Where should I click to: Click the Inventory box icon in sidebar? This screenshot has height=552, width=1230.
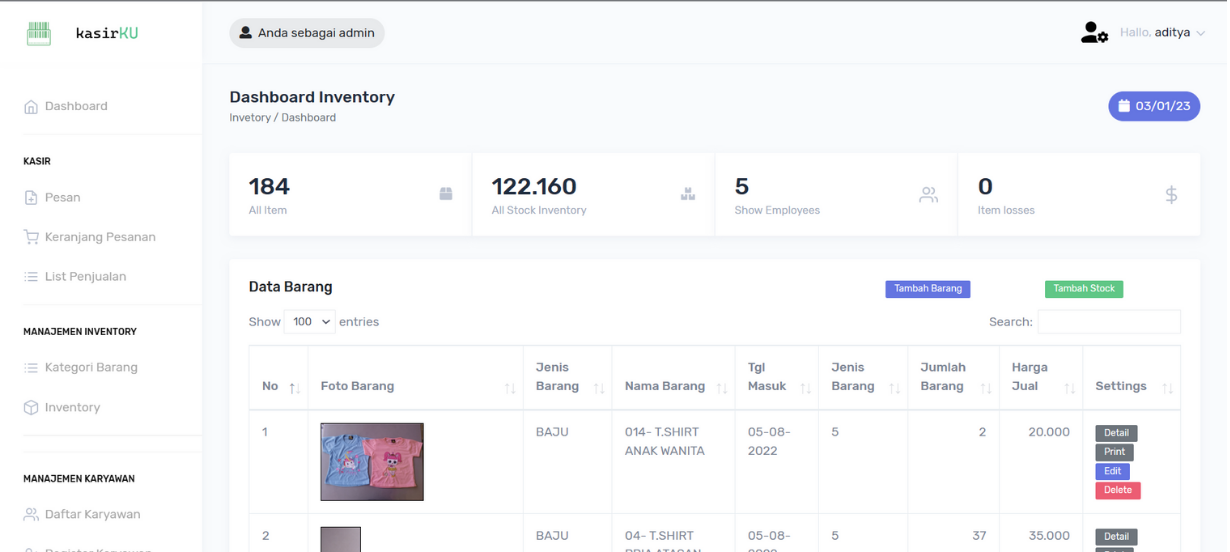(31, 408)
